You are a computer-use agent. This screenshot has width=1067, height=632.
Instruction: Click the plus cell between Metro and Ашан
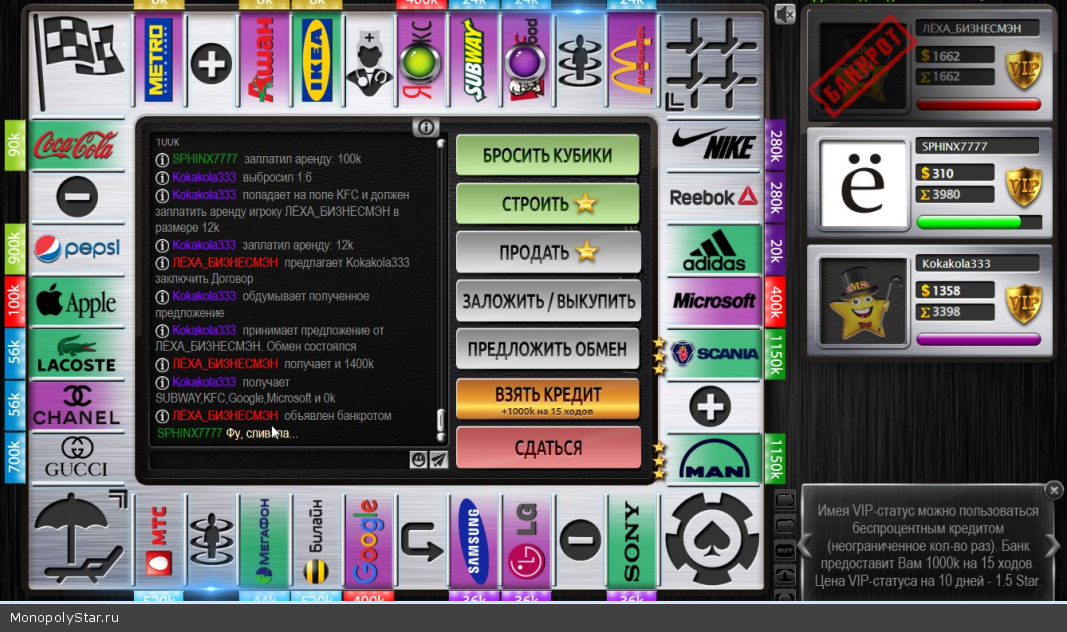[211, 63]
